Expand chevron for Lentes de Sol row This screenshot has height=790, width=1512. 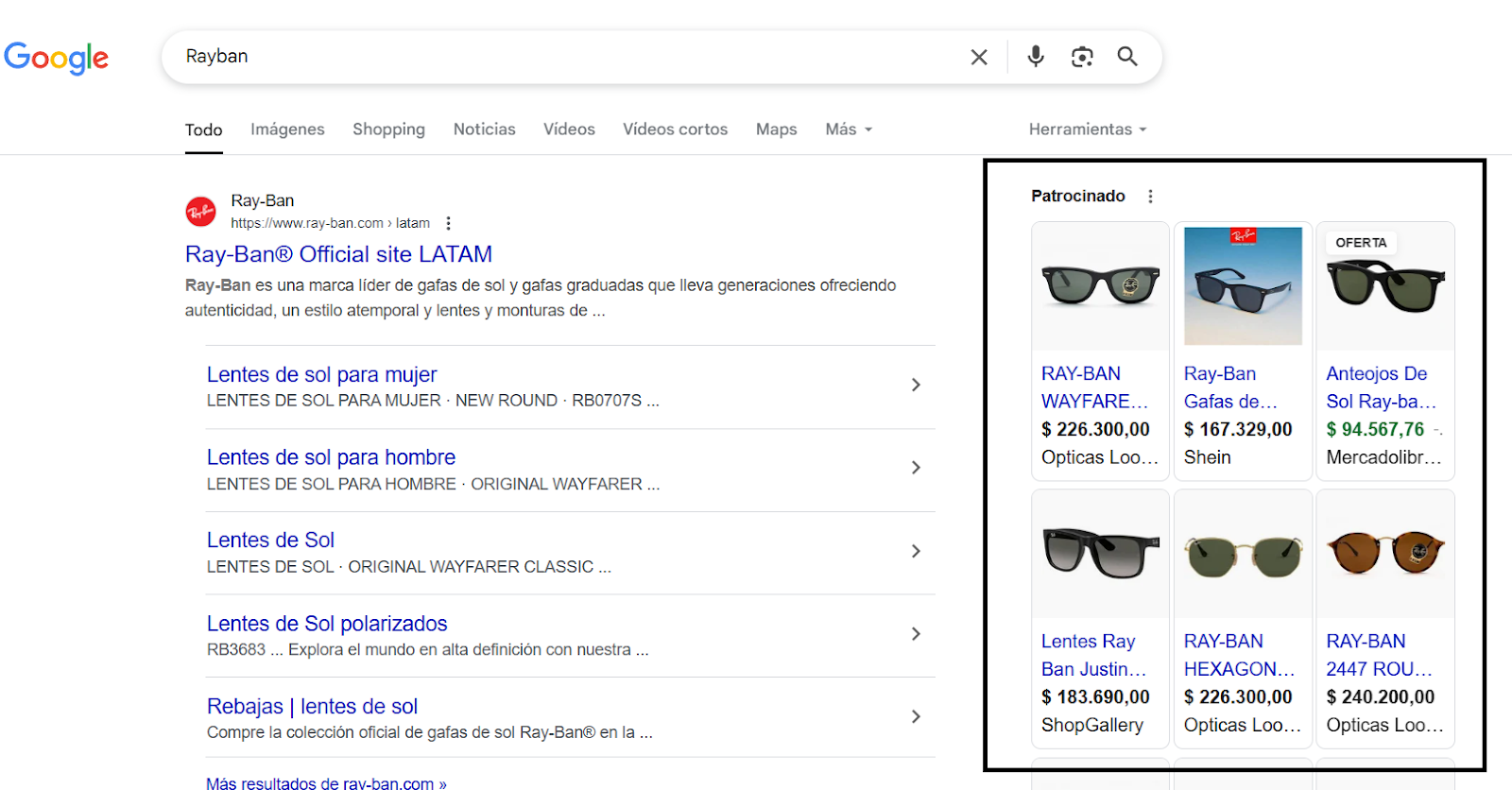(x=916, y=551)
